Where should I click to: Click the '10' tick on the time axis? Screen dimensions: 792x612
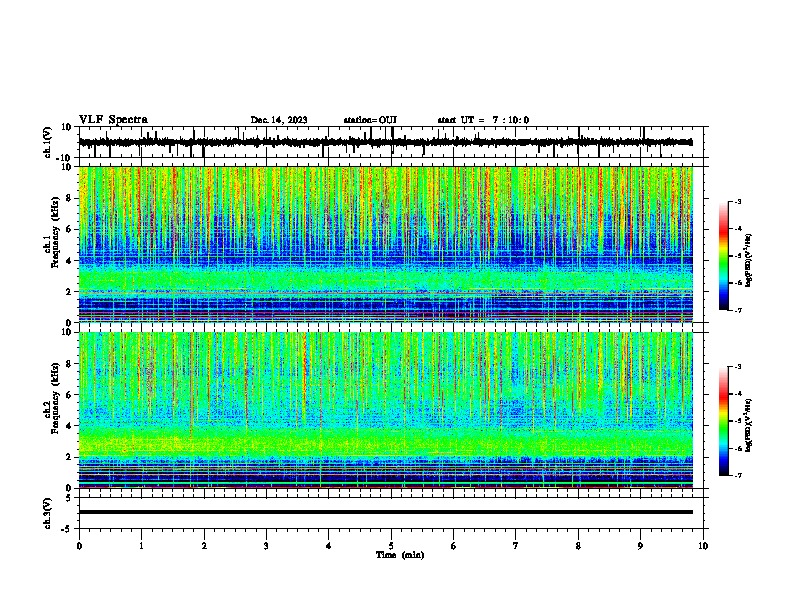(x=703, y=546)
